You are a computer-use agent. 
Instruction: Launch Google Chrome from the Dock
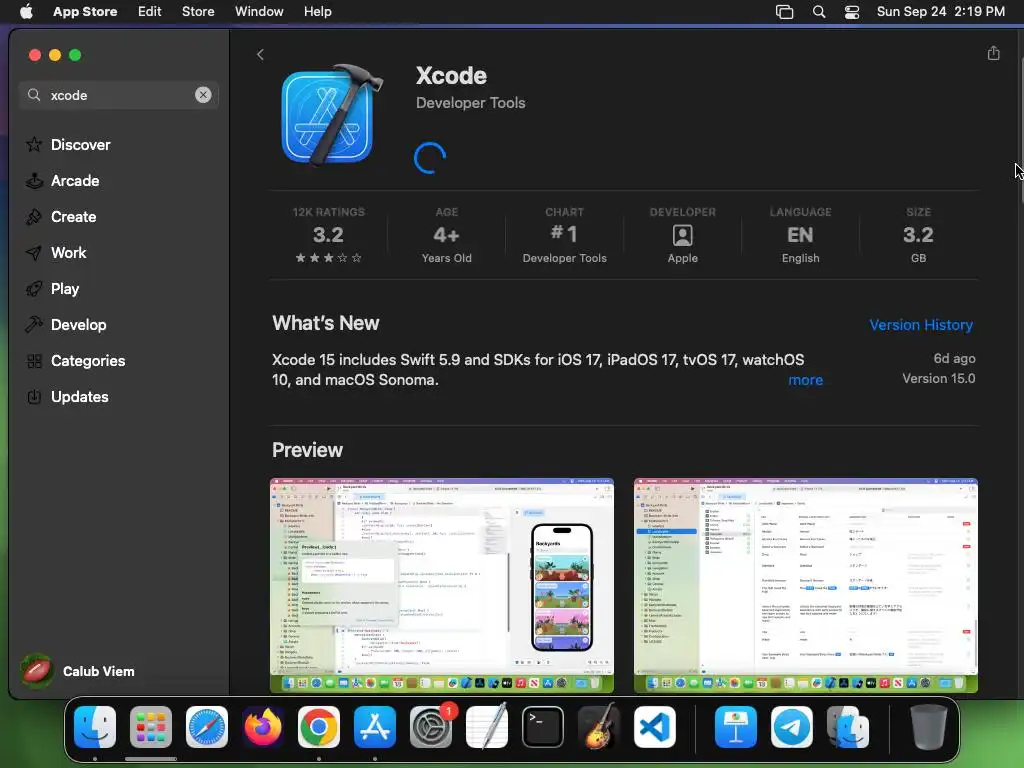click(x=319, y=726)
